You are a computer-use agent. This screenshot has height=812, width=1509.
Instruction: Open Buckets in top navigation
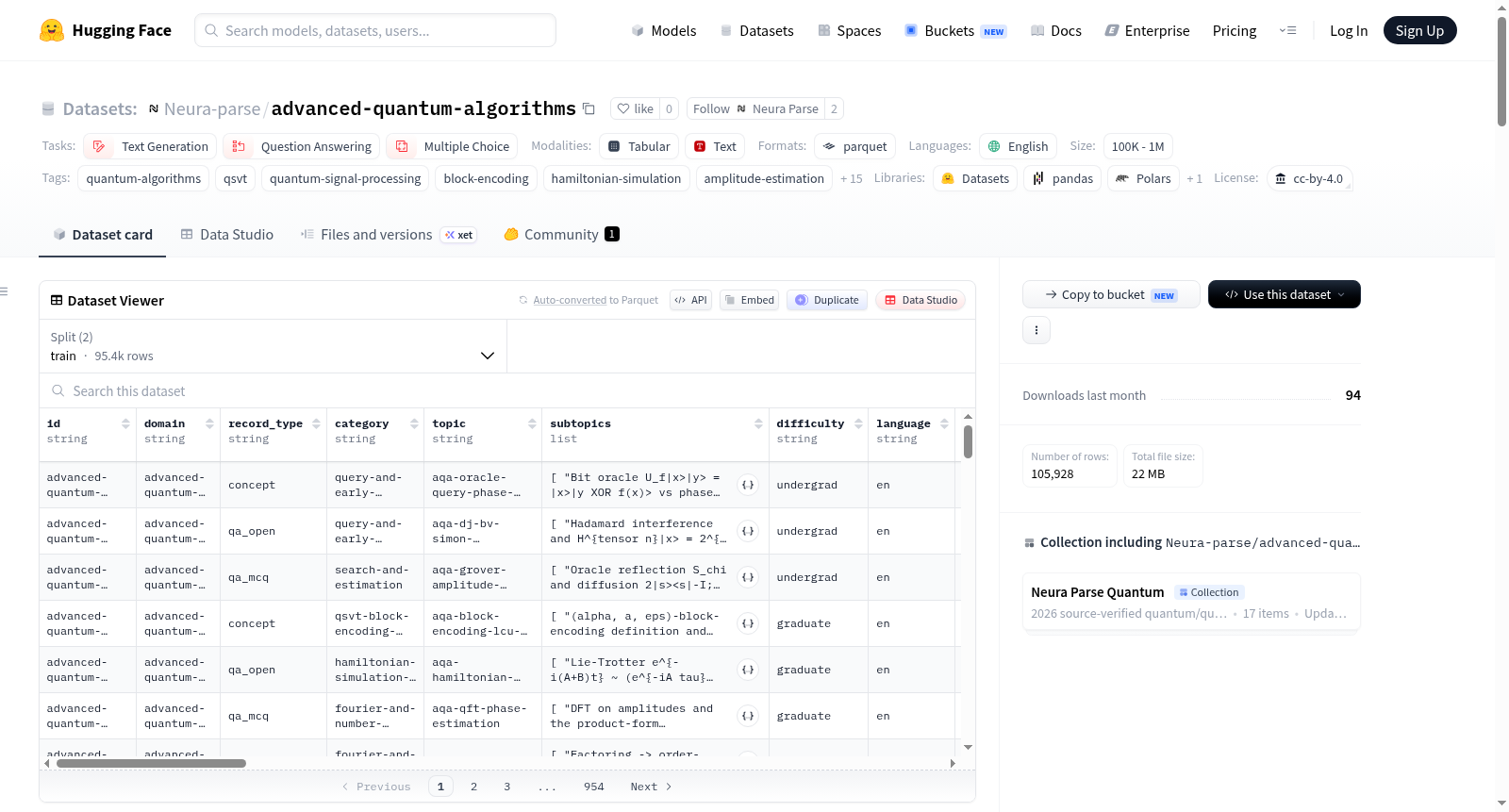(955, 30)
